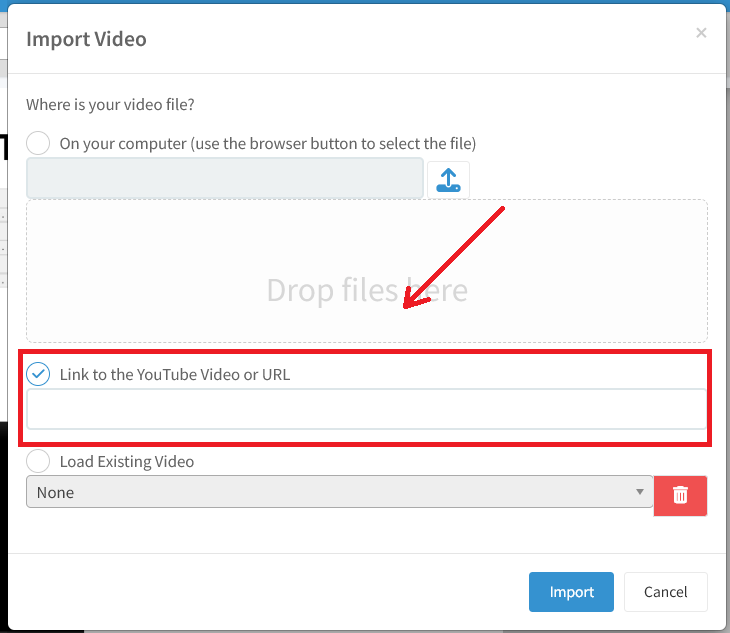This screenshot has width=730, height=633.
Task: Click the upload file browse icon
Action: [449, 179]
